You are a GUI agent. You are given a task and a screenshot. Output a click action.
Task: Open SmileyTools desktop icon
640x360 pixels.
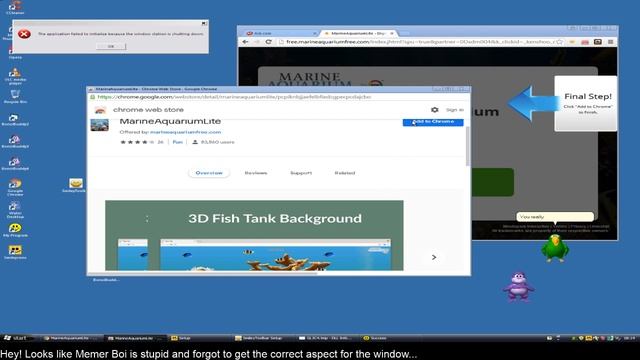(x=75, y=185)
